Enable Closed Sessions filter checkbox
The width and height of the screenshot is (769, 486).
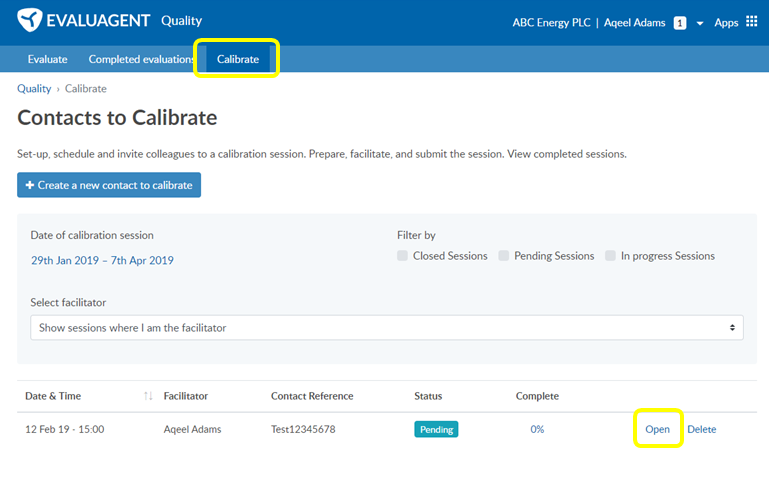[402, 256]
